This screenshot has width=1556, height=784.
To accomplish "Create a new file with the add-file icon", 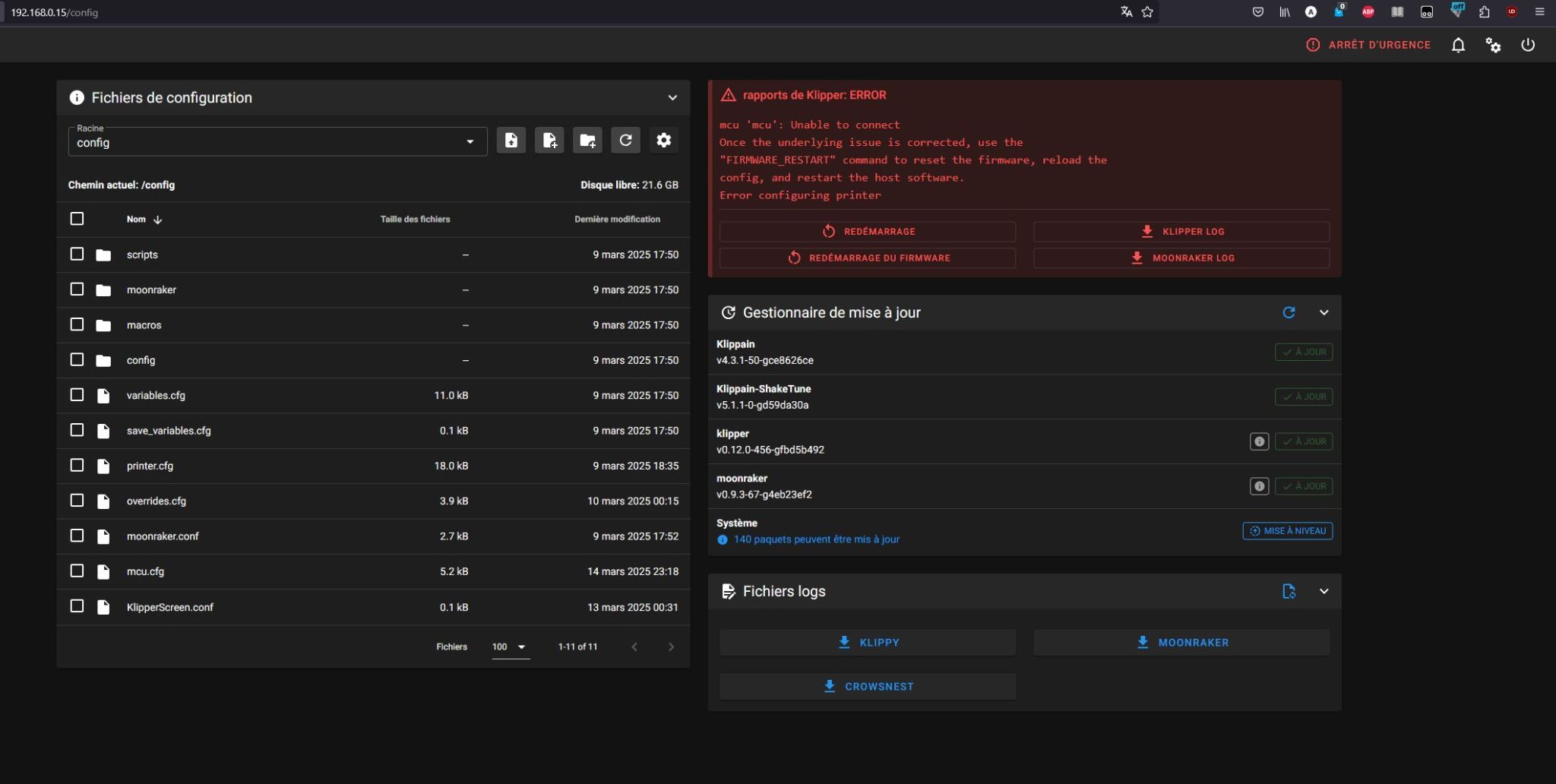I will point(549,141).
